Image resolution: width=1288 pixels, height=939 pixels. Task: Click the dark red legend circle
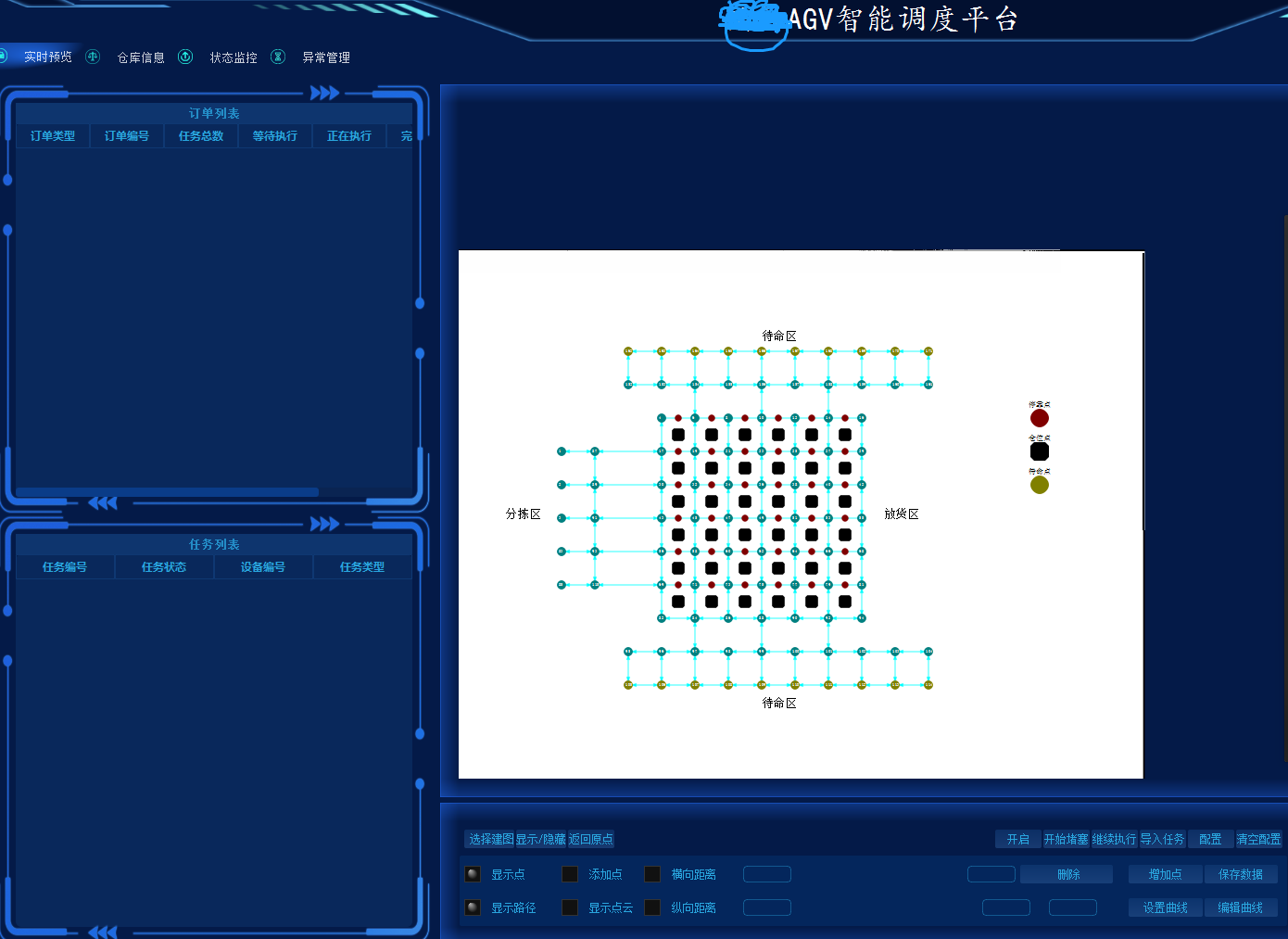coord(1040,418)
